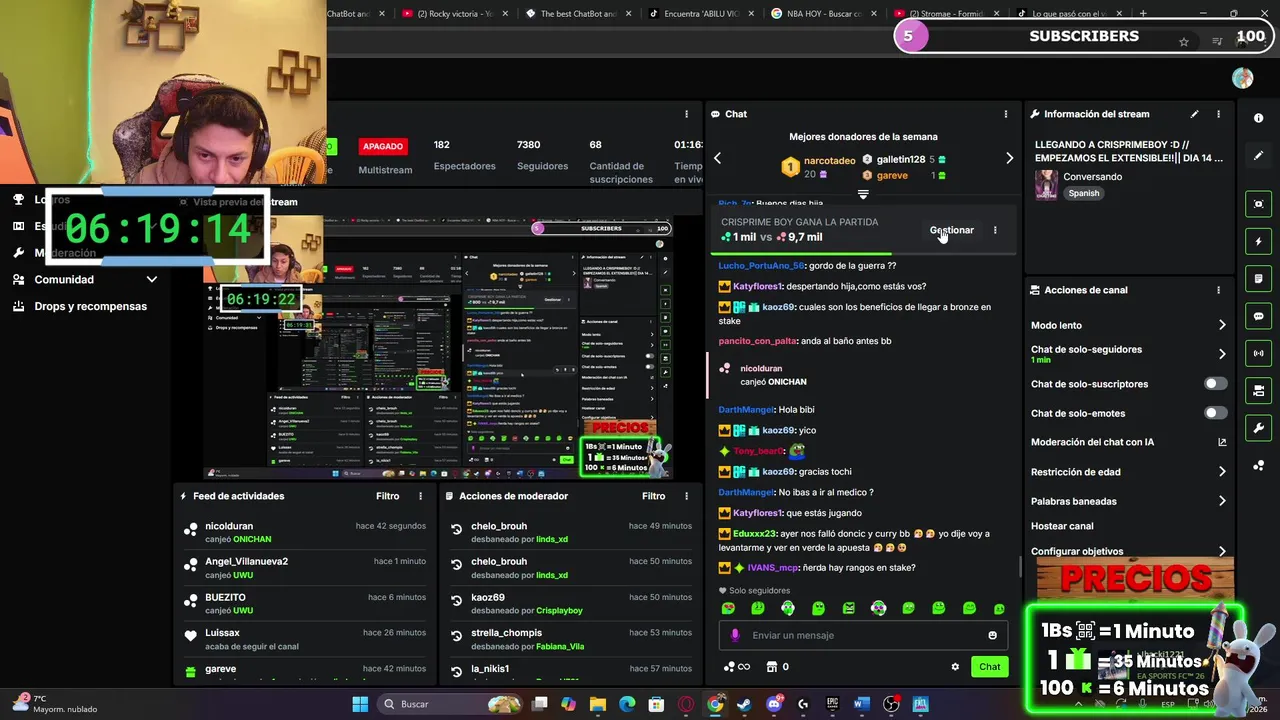Open Filtro in Feed de actividades

coord(387,496)
